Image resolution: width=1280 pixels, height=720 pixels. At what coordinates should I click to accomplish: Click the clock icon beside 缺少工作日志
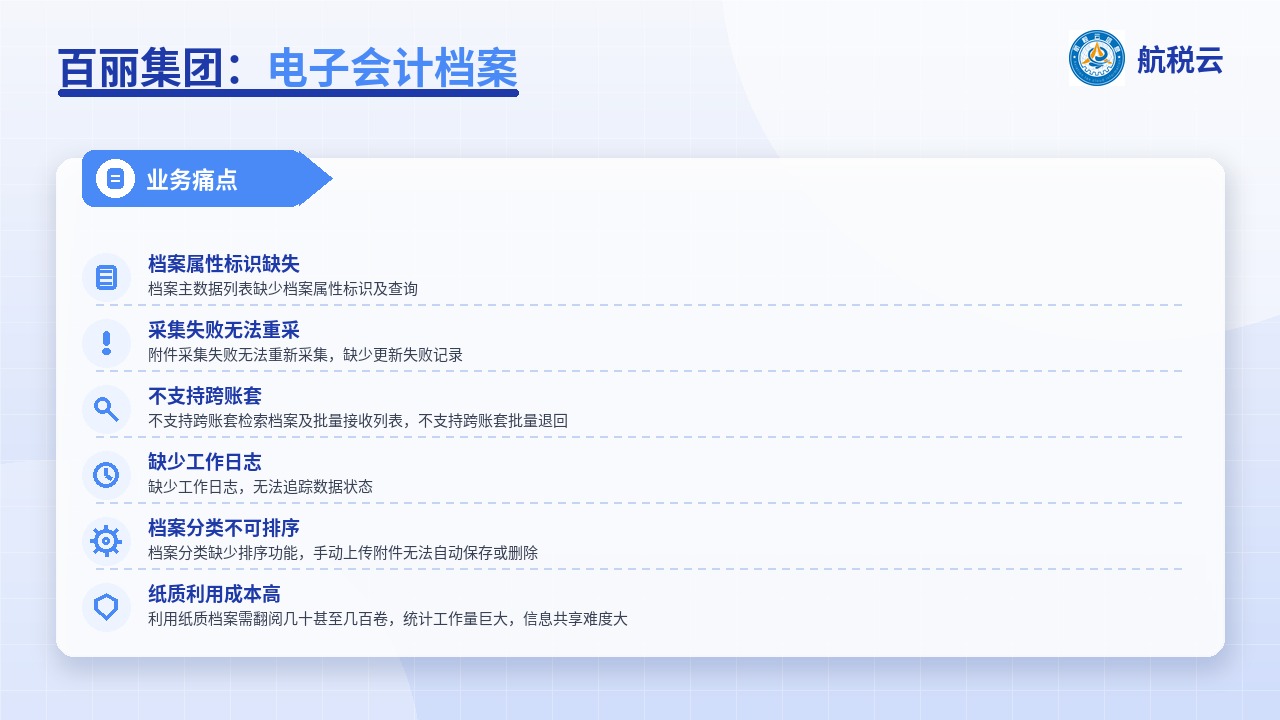106,475
